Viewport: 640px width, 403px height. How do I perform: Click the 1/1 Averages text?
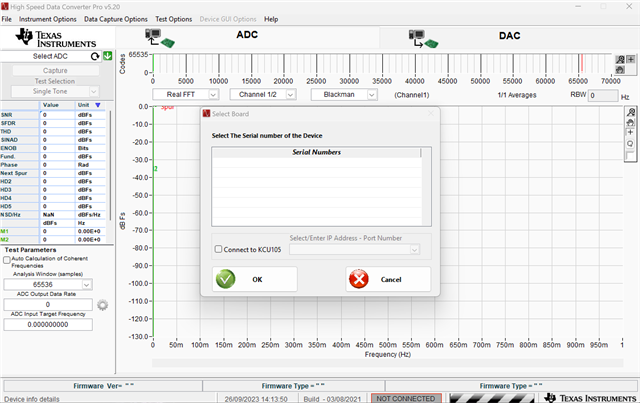(x=517, y=95)
